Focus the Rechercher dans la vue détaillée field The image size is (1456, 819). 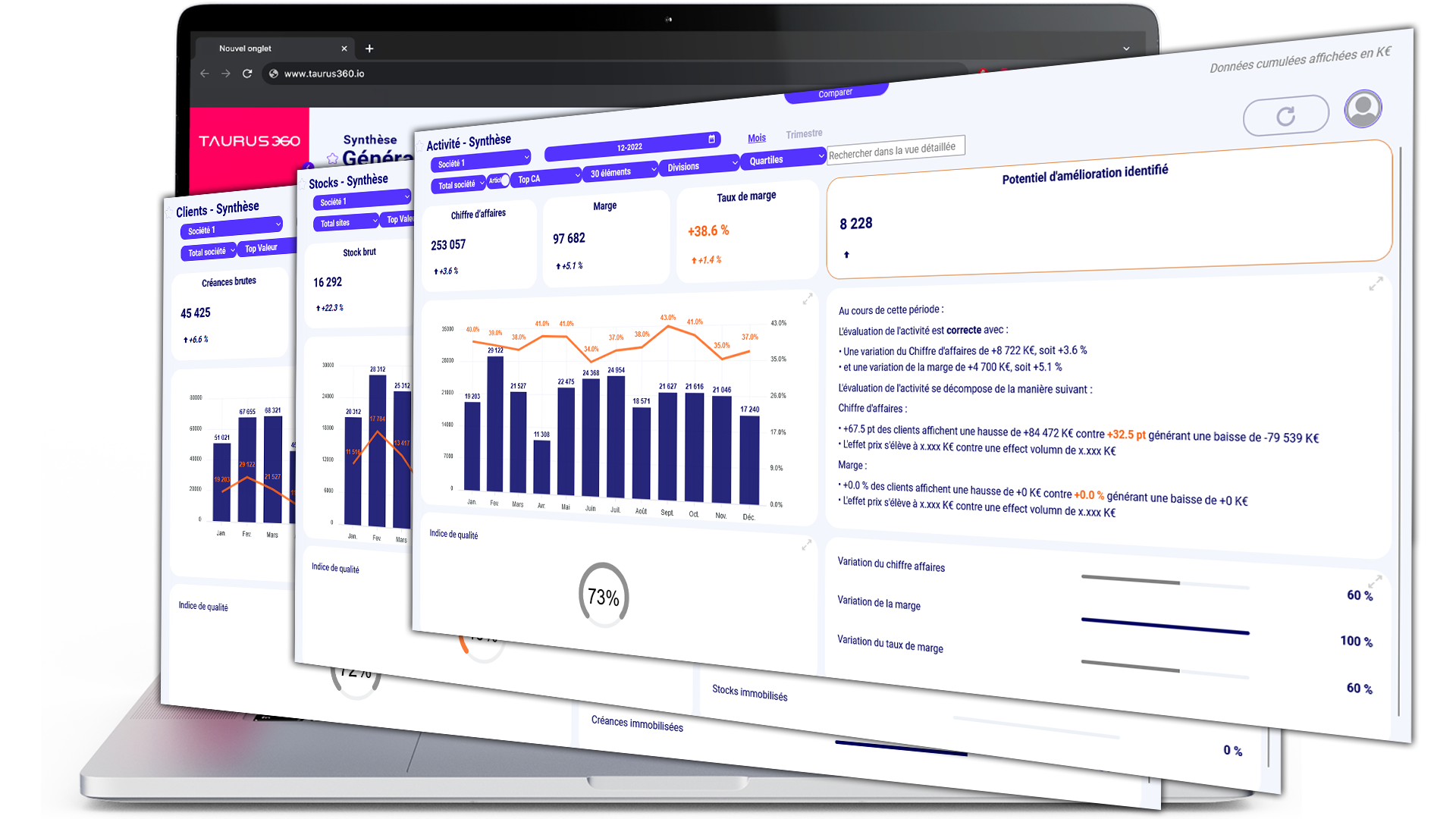click(895, 150)
